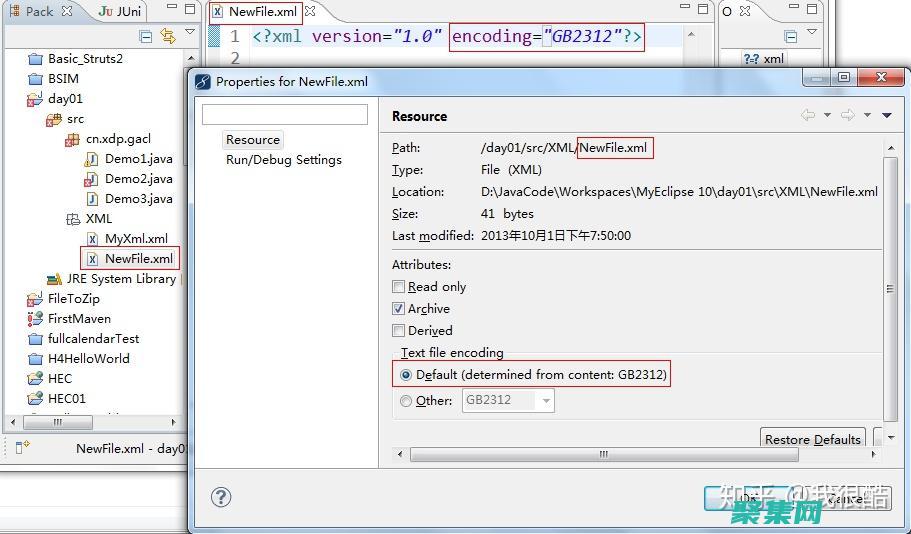Open the GB2312 encoding dropdown
911x534 pixels.
(x=545, y=401)
